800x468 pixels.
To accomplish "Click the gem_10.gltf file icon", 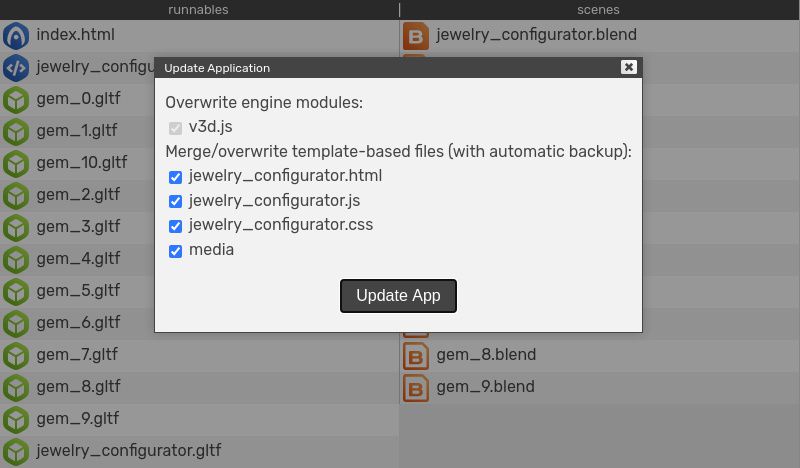I will (x=16, y=164).
